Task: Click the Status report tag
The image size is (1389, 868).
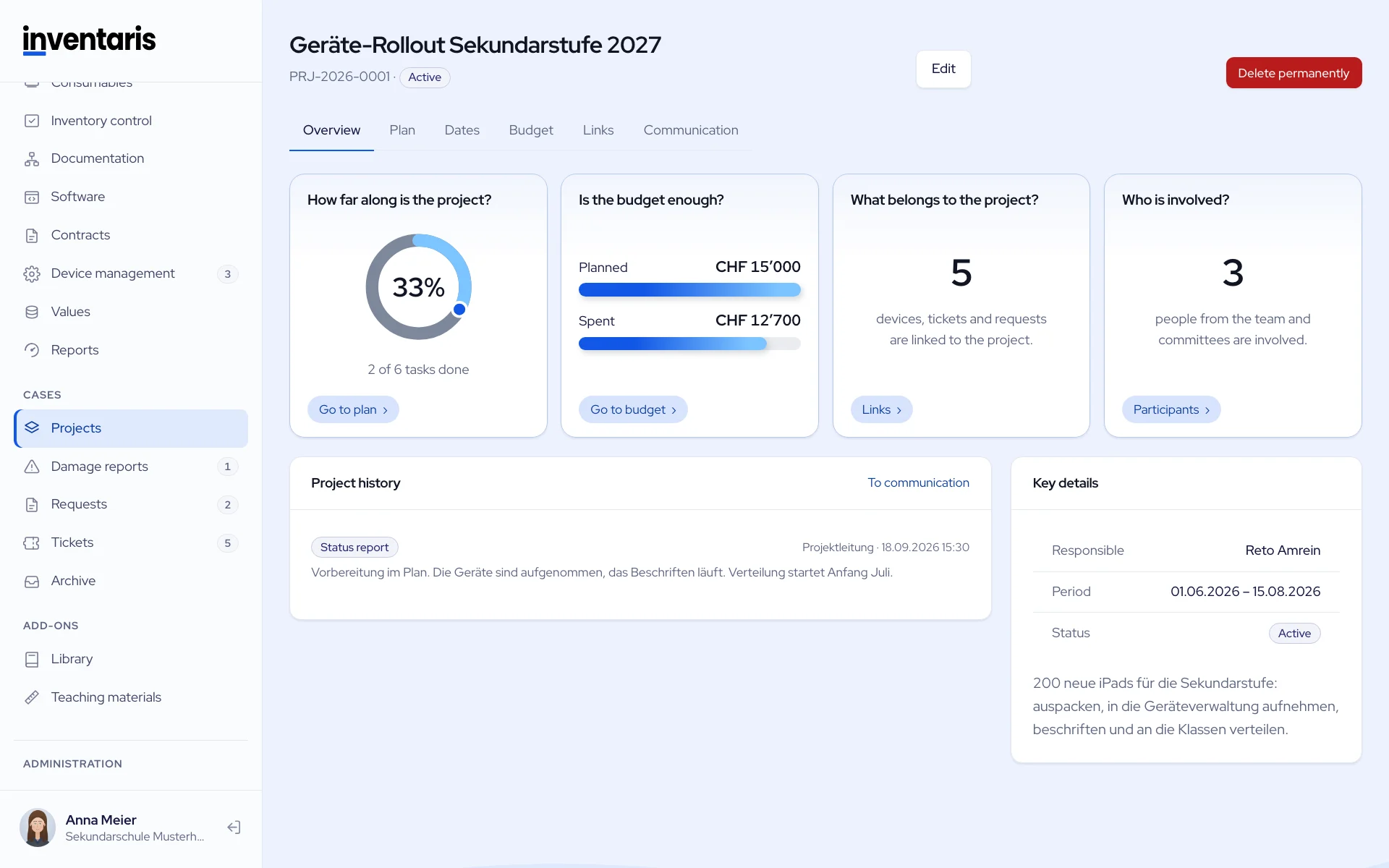Action: click(354, 548)
